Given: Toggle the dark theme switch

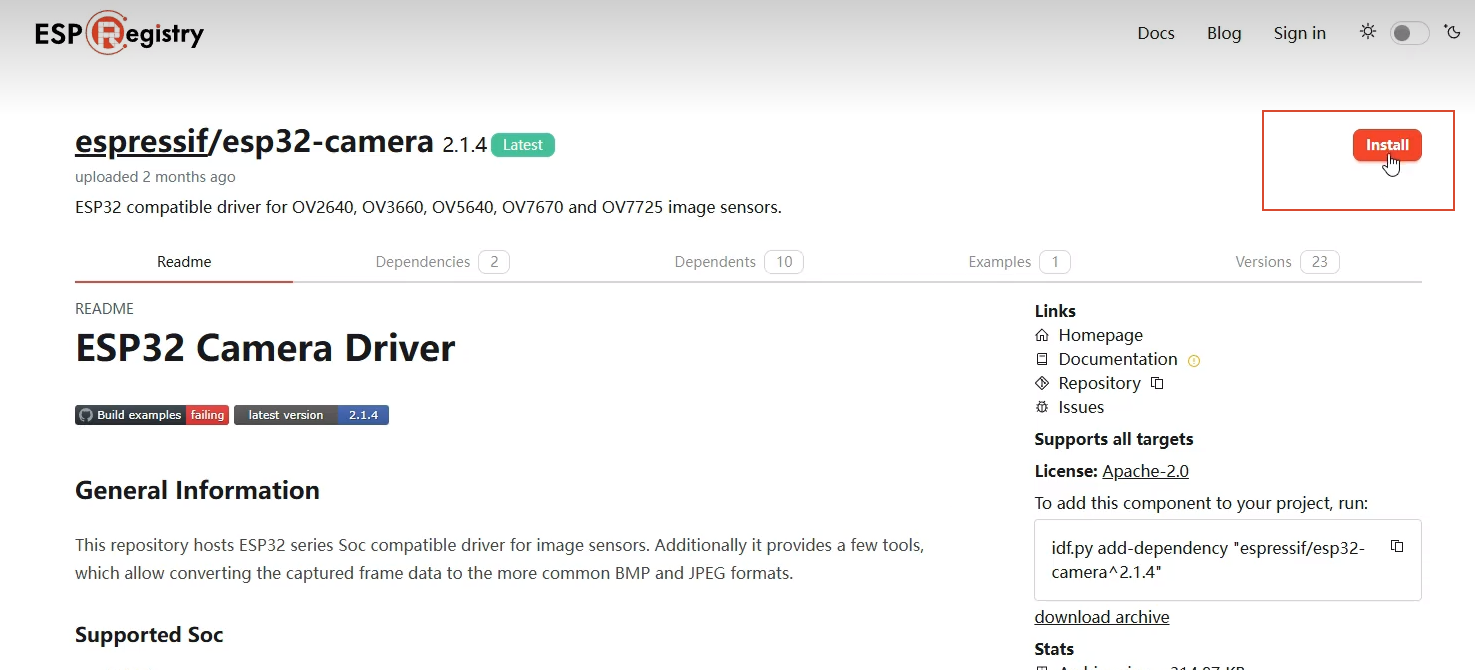Looking at the screenshot, I should tap(1410, 33).
